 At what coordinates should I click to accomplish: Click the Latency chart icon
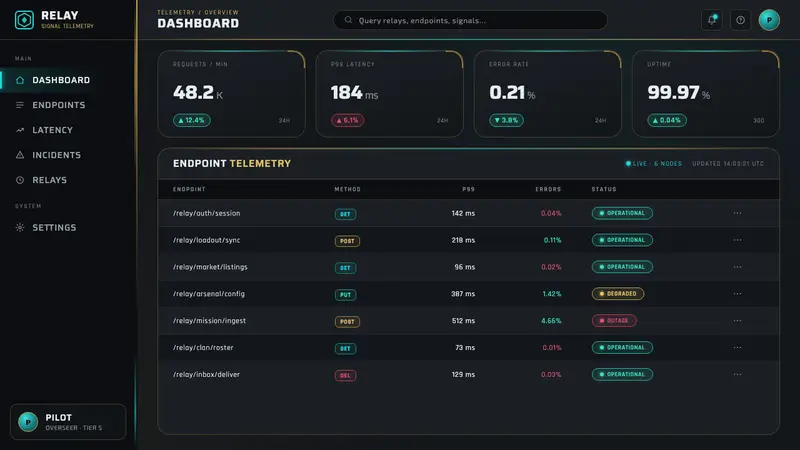(x=20, y=130)
